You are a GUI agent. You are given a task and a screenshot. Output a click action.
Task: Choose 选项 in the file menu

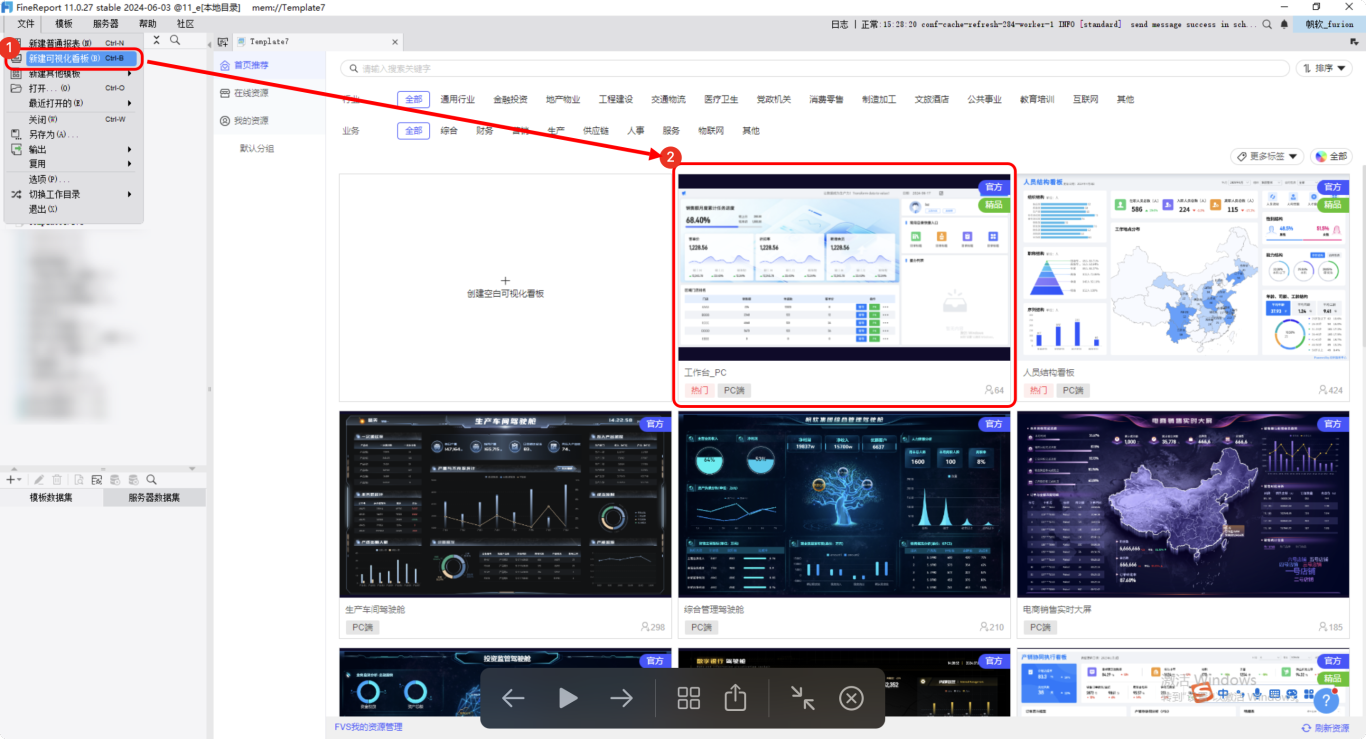(x=74, y=179)
